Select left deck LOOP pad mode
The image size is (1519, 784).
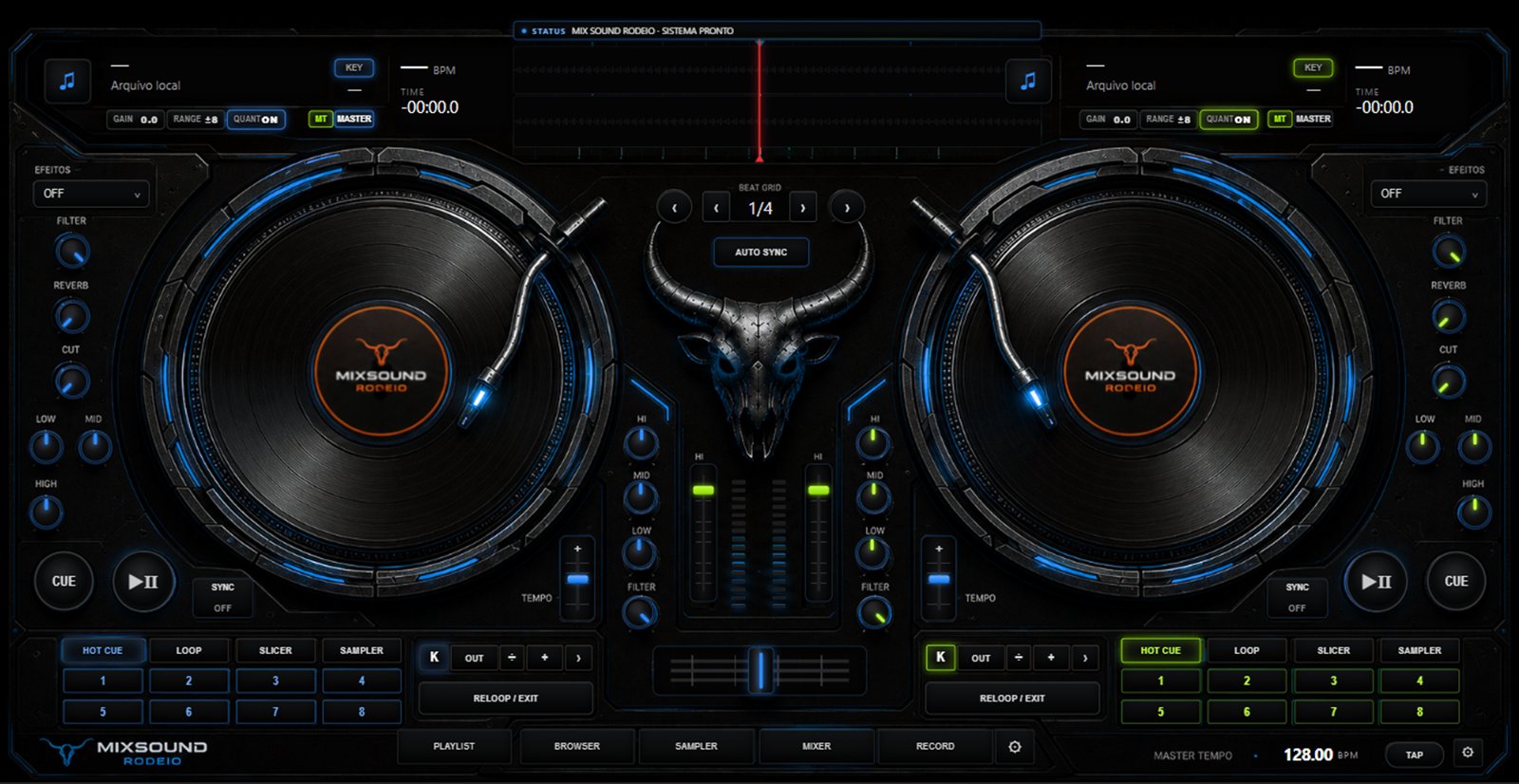pos(189,650)
